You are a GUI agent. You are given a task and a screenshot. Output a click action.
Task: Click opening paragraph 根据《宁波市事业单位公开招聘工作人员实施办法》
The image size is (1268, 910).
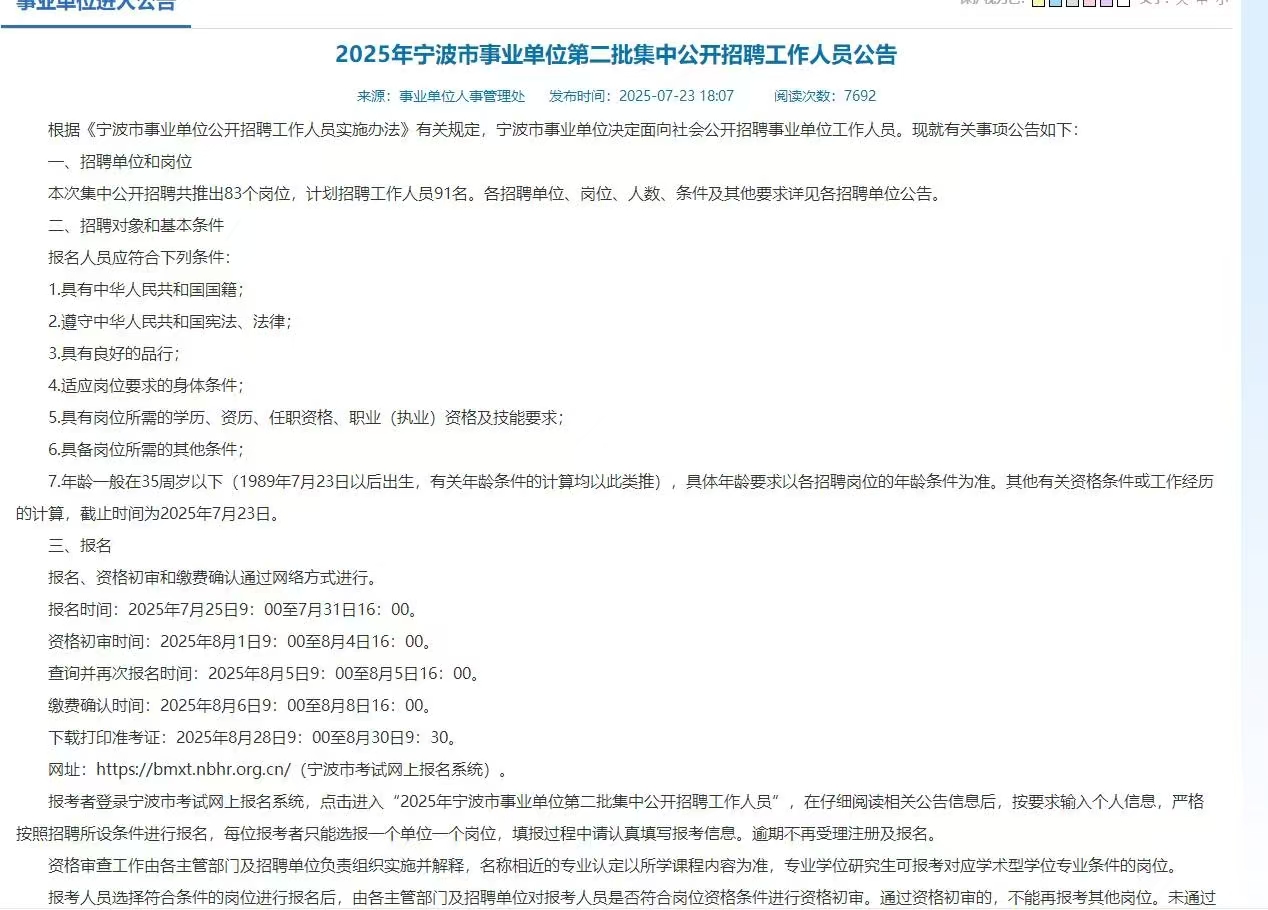pos(564,129)
